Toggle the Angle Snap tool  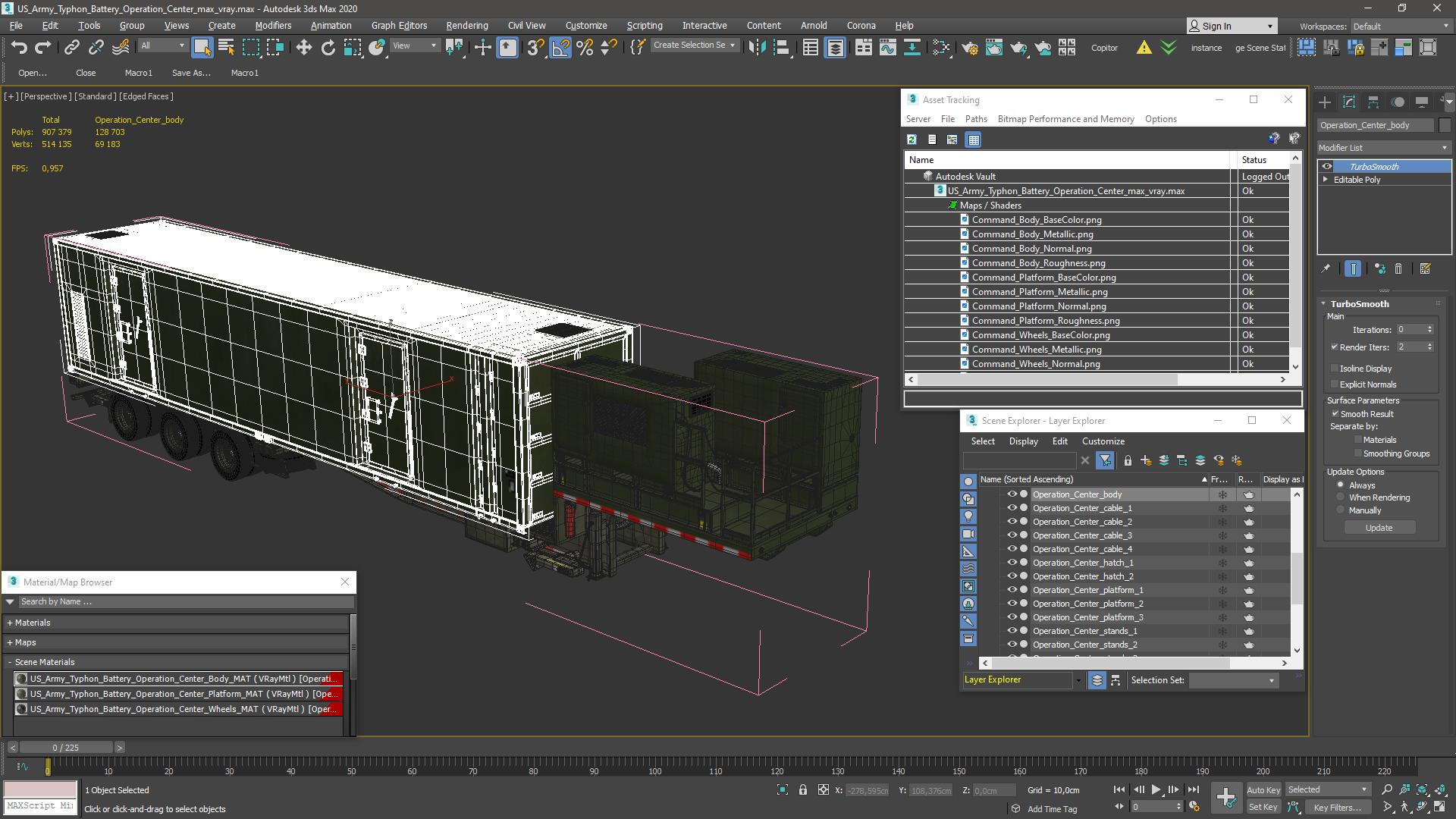pyautogui.click(x=560, y=48)
